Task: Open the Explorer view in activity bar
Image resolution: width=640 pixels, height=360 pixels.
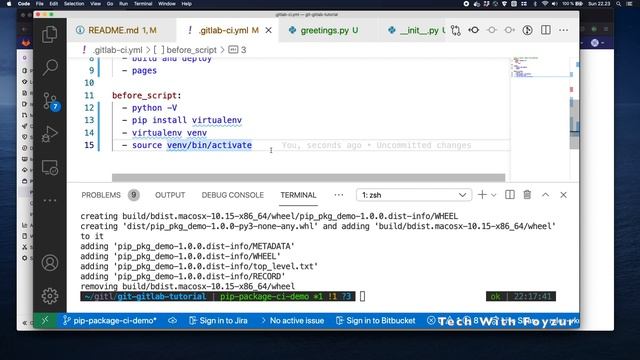Action: 50,34
